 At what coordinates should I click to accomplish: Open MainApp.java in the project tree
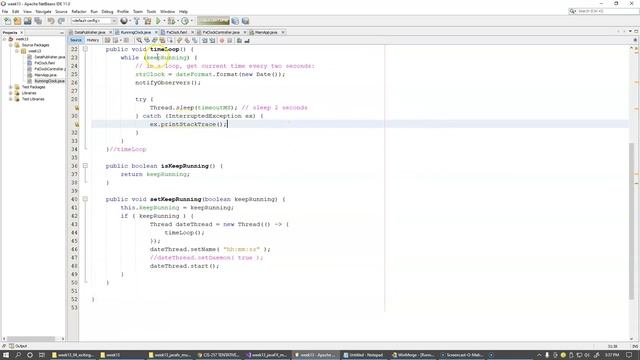(45, 75)
